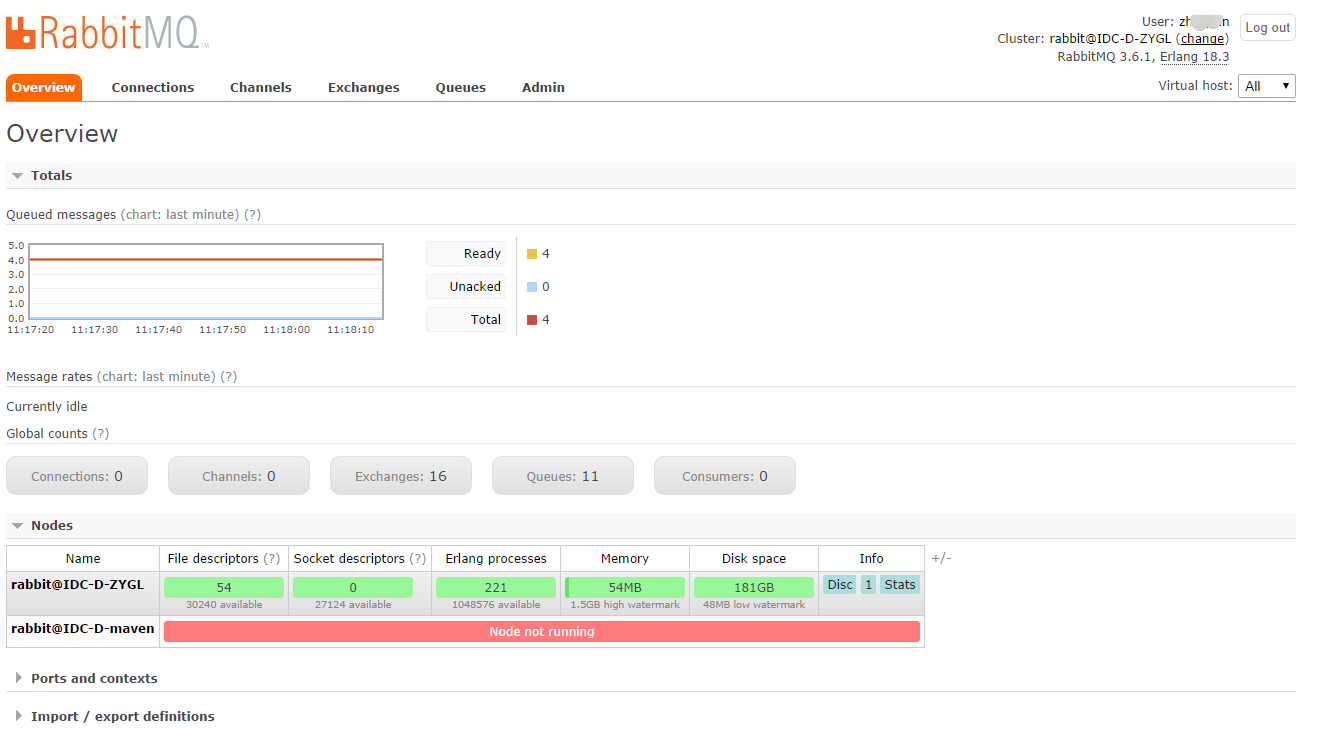Open help for Message rates
Screen dimensions: 1335x729
pyautogui.click(x=229, y=377)
